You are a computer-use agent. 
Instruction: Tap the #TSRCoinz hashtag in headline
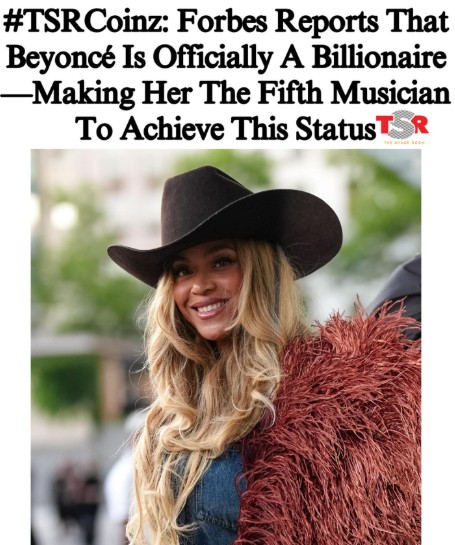click(x=86, y=22)
